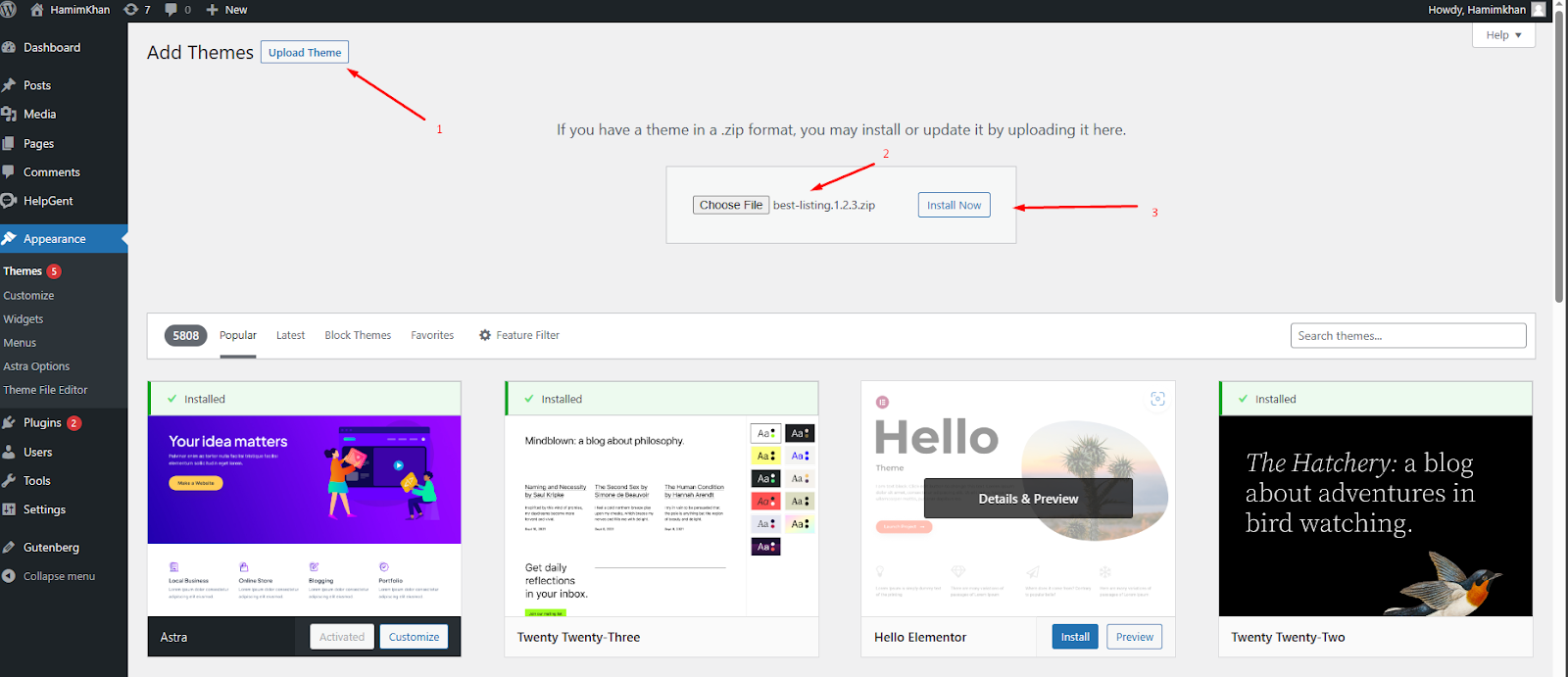This screenshot has height=677, width=1568.
Task: Click the Media icon in sidebar
Action: [x=9, y=114]
